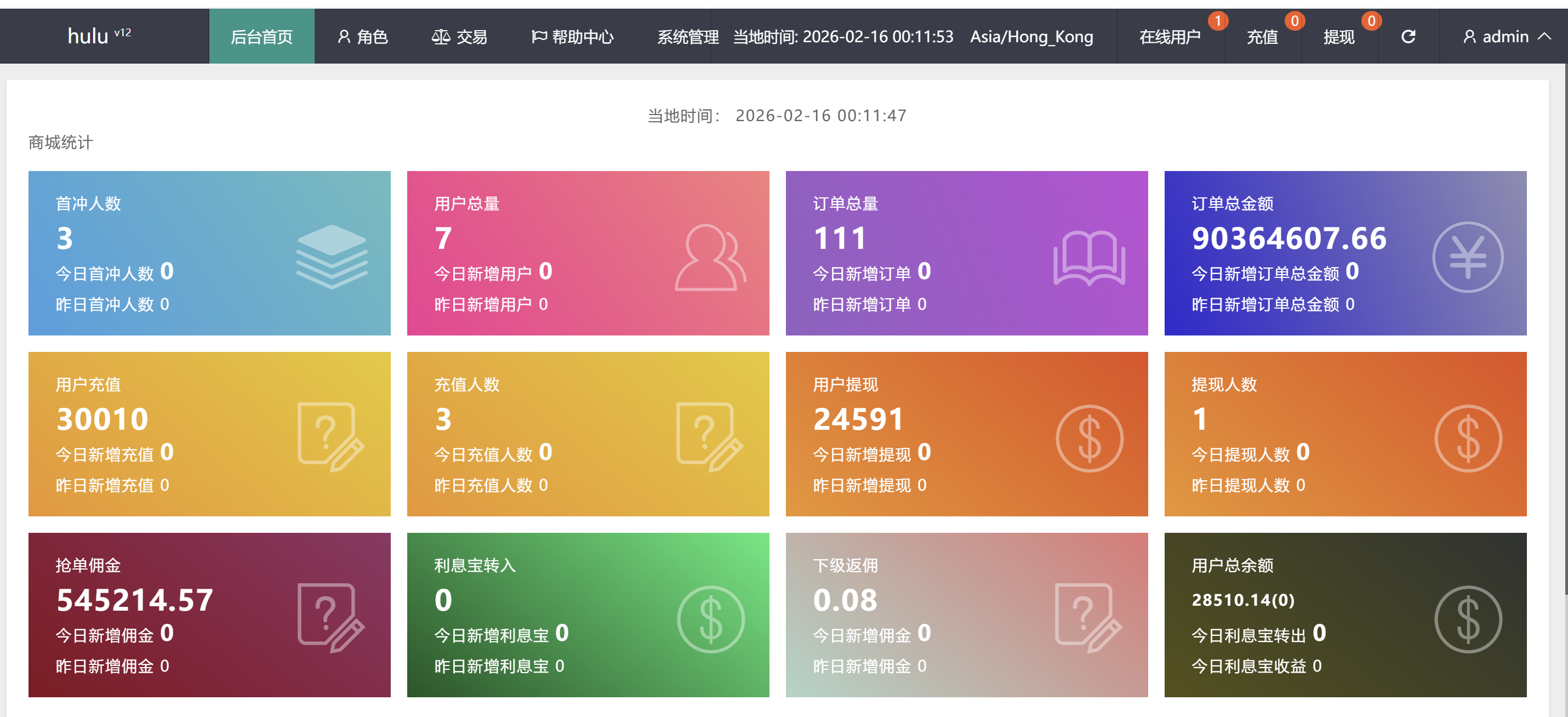
Task: Click the edit-note icon on 抢单佣金 card
Action: pyautogui.click(x=330, y=617)
